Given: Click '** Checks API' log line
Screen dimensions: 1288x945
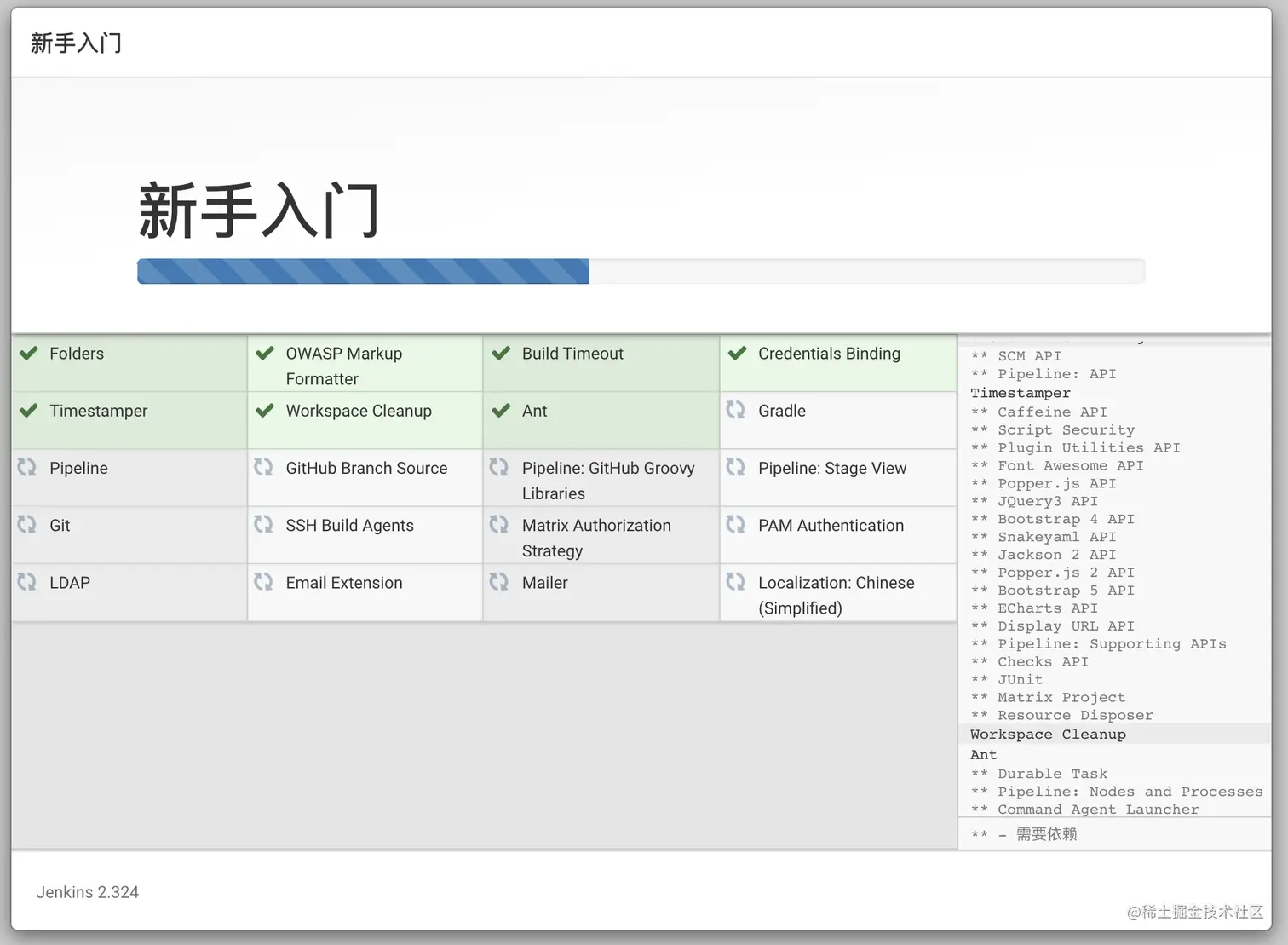Looking at the screenshot, I should [x=1030, y=662].
